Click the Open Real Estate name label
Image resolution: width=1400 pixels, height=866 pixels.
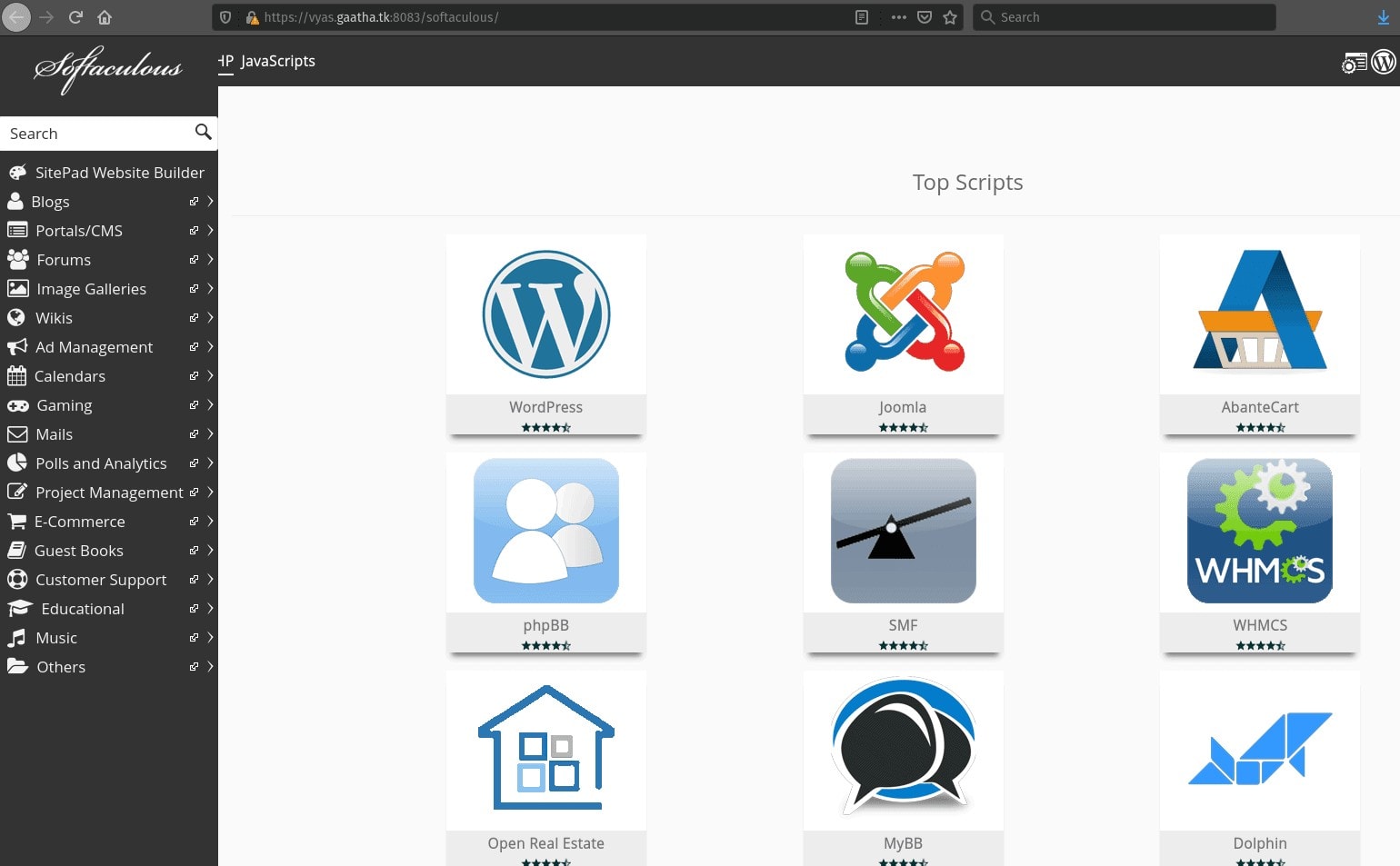pos(546,843)
